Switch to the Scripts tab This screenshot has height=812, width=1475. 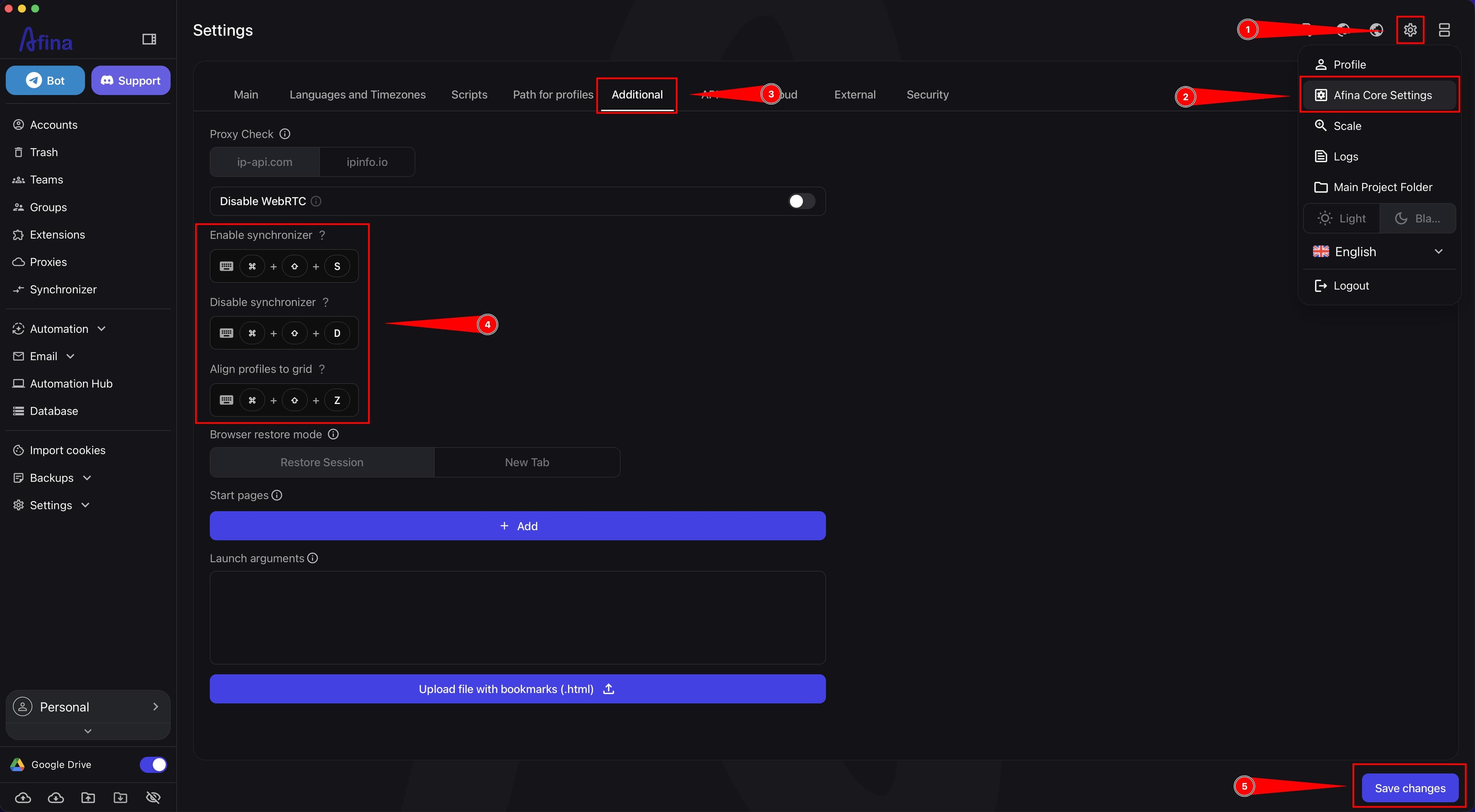tap(469, 94)
